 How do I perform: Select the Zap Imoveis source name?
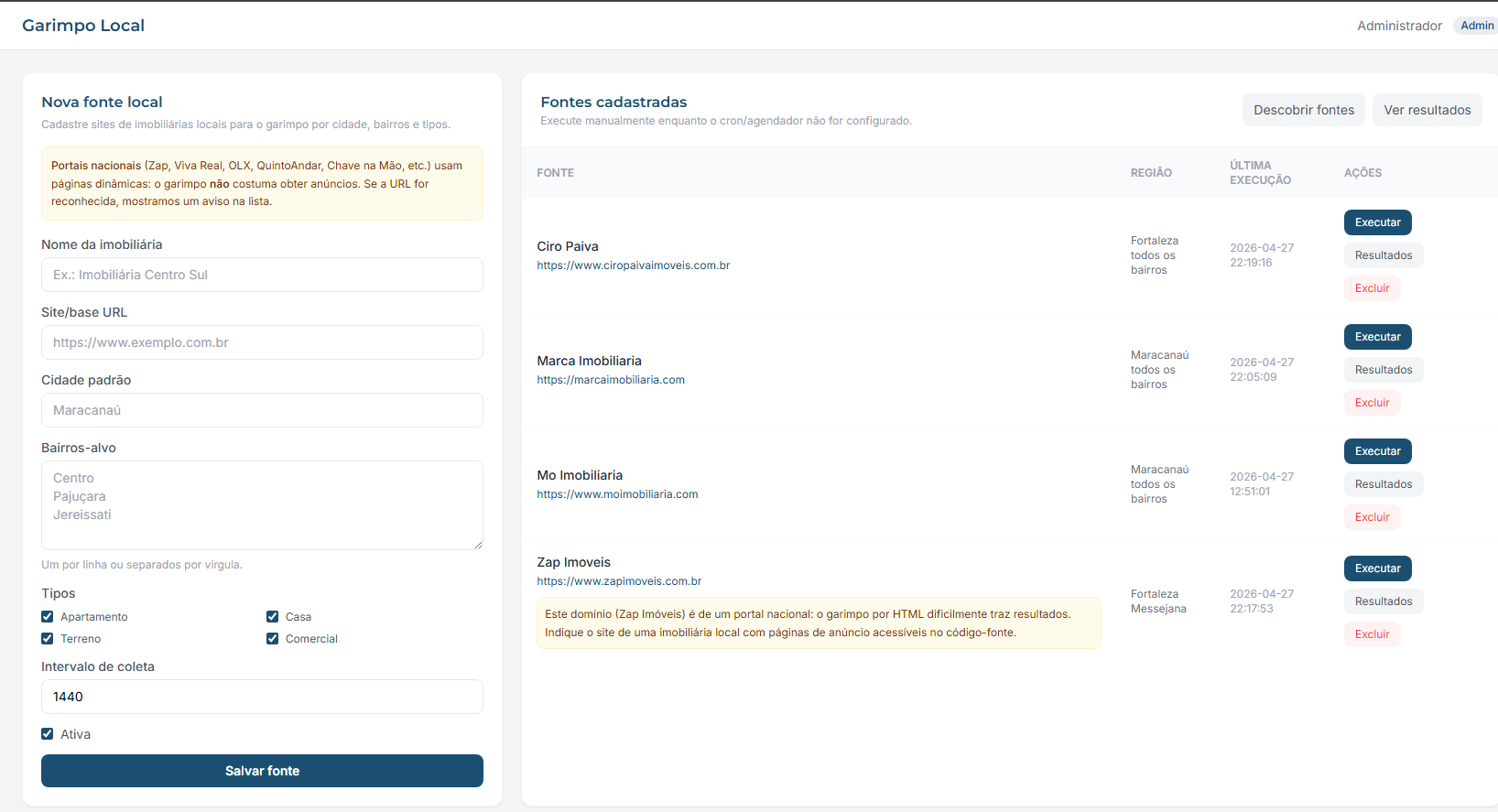573,562
